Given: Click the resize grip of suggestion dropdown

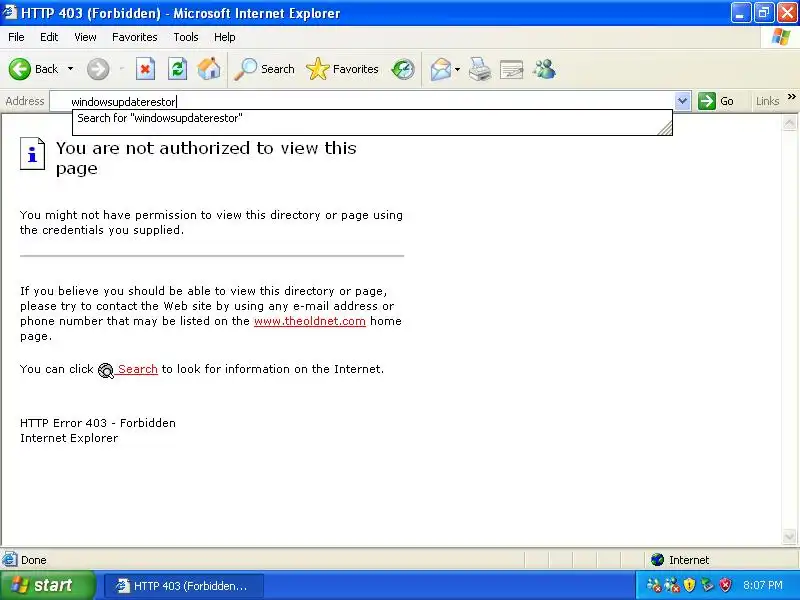Looking at the screenshot, I should pyautogui.click(x=665, y=129).
